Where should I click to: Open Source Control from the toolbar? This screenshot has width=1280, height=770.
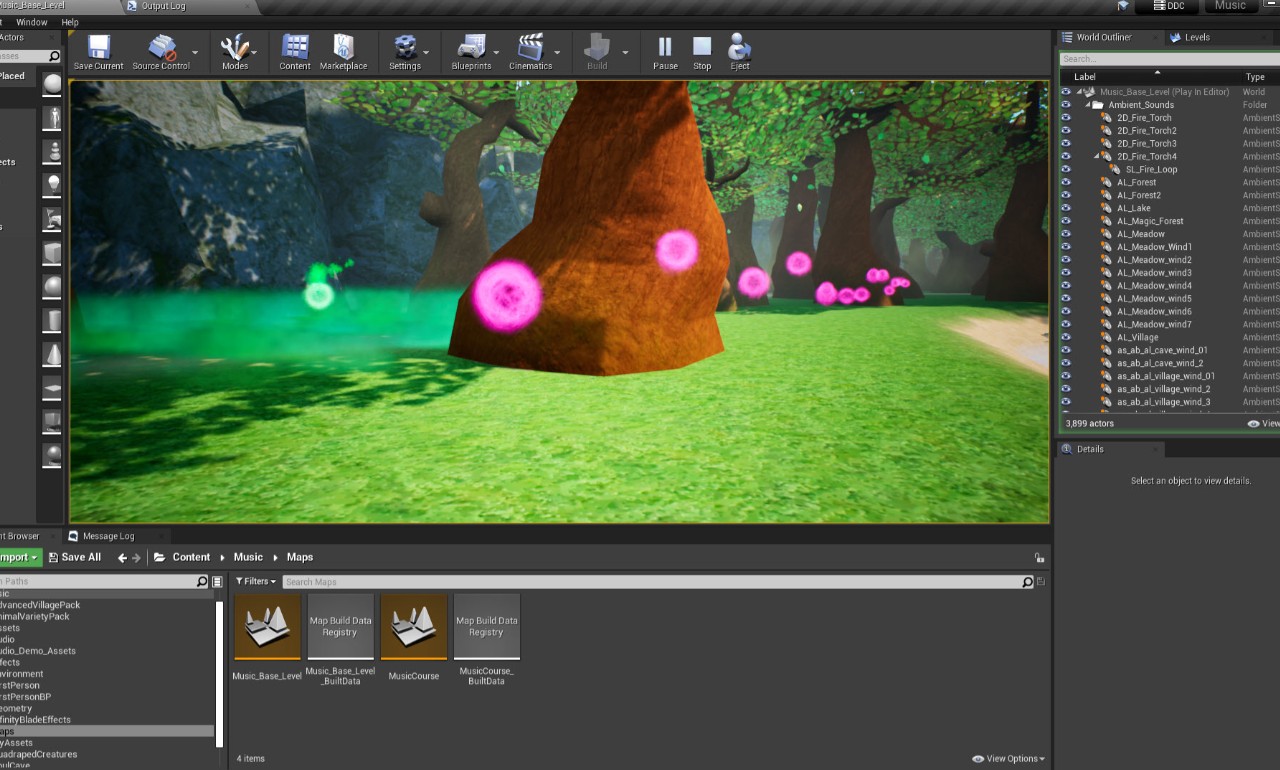click(161, 51)
